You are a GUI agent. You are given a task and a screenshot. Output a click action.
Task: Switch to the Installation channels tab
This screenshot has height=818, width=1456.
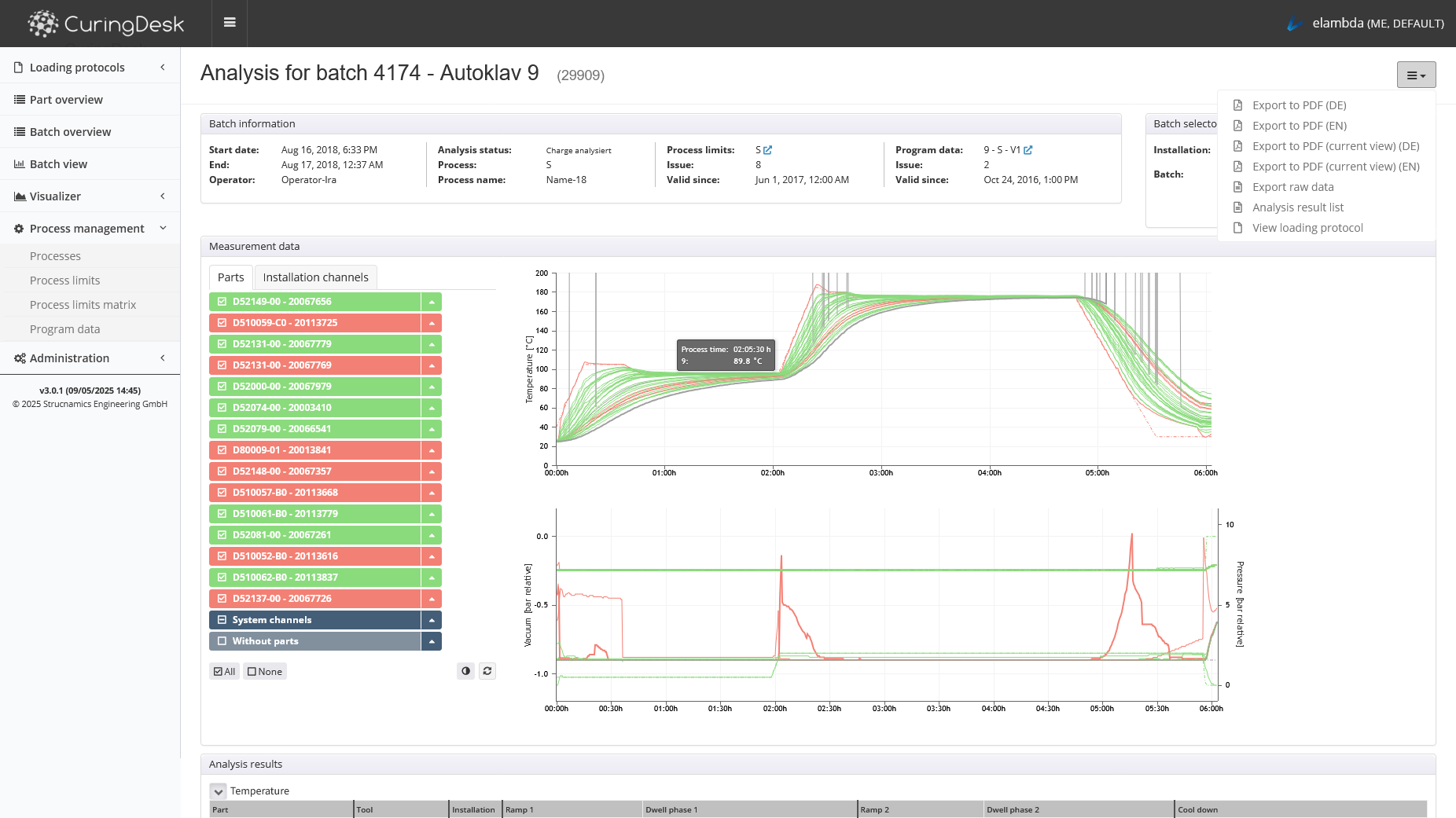pos(315,277)
